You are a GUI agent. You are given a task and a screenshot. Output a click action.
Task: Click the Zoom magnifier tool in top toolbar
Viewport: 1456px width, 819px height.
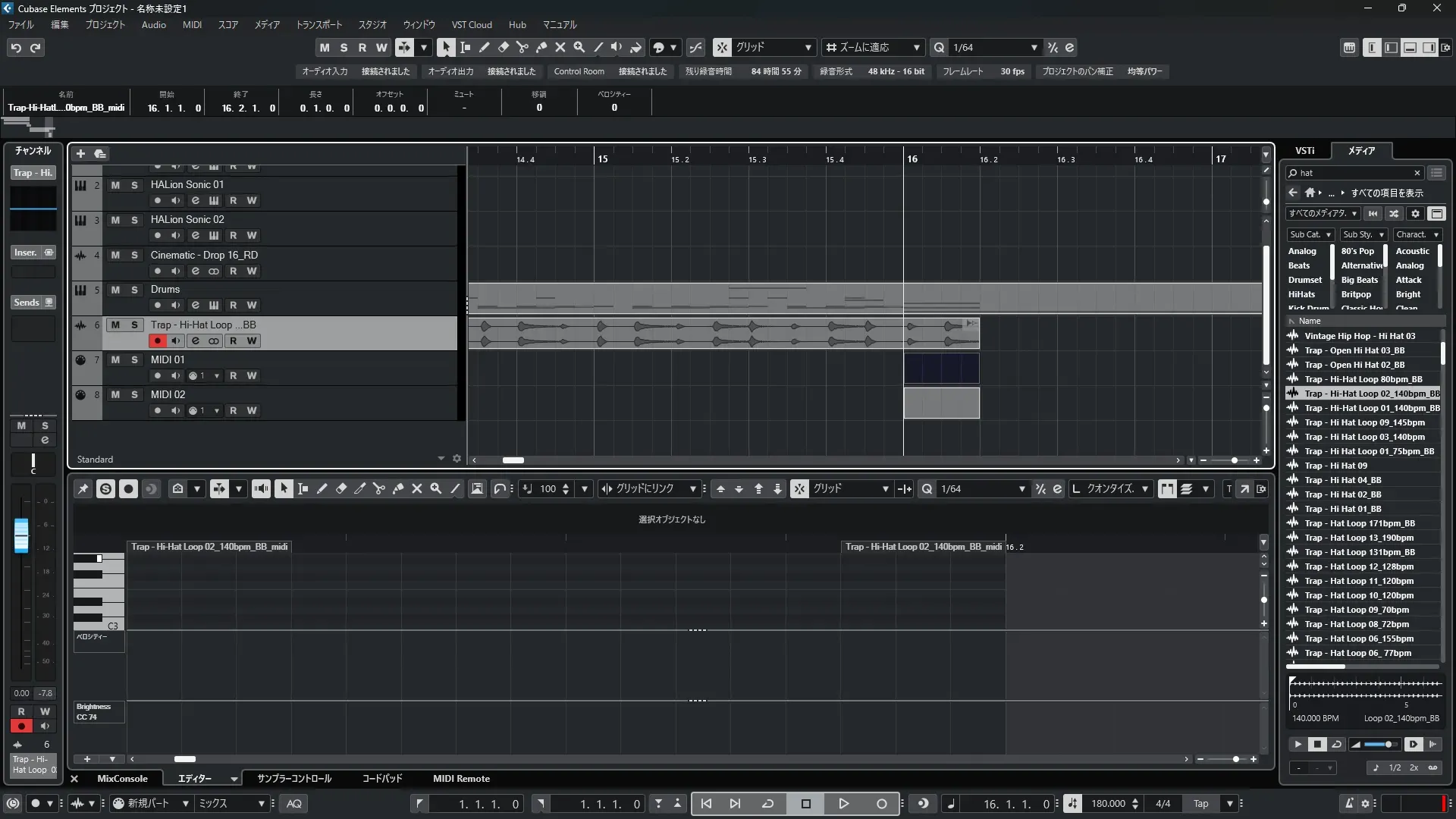(579, 47)
